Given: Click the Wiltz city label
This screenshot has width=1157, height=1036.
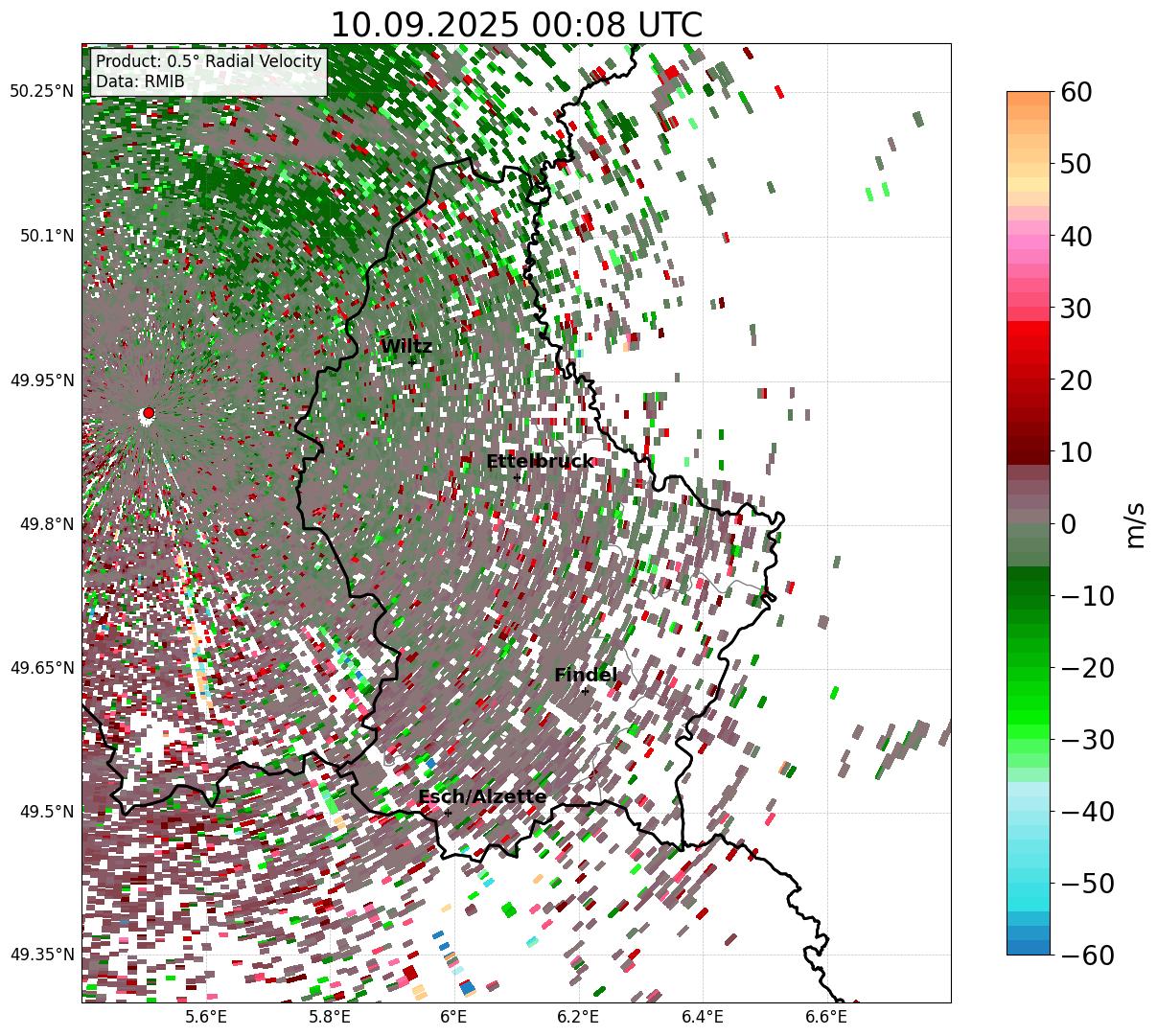Looking at the screenshot, I should 406,347.
